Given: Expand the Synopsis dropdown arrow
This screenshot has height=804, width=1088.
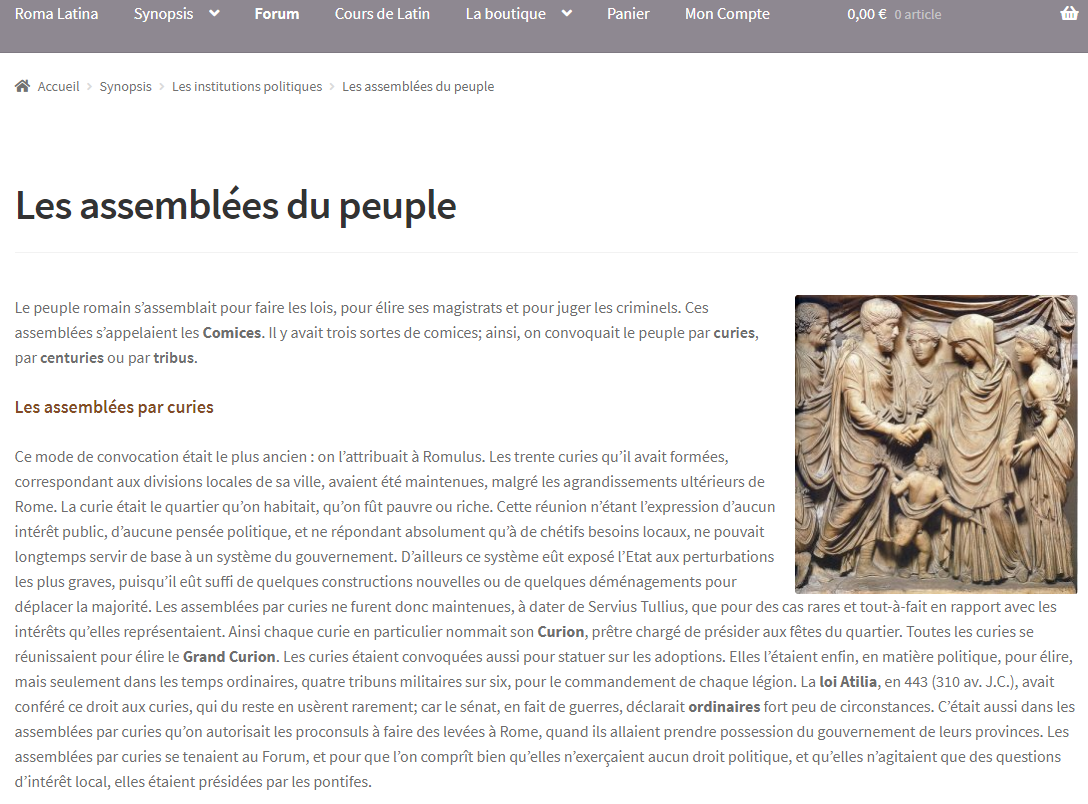Looking at the screenshot, I should [214, 14].
